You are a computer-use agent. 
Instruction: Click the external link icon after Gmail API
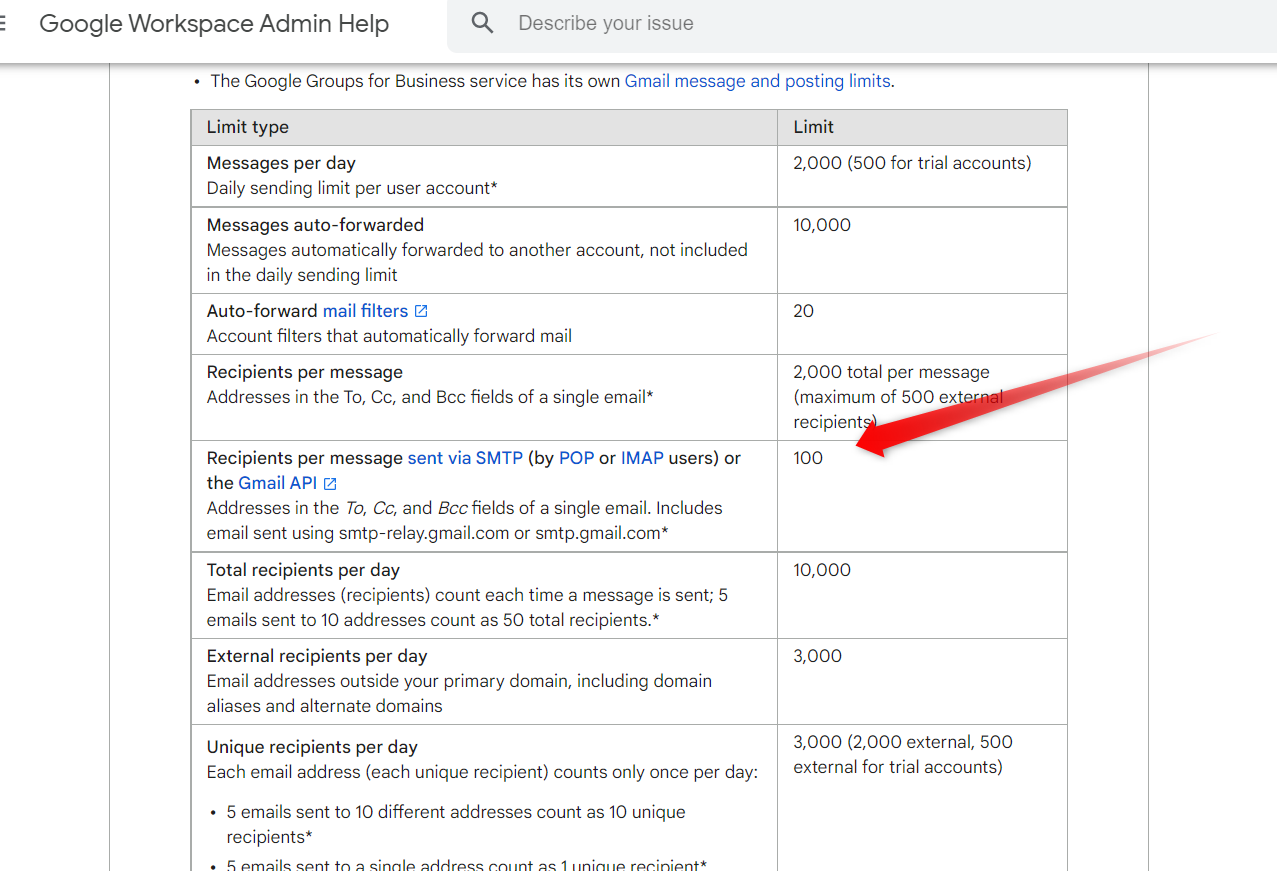(330, 483)
